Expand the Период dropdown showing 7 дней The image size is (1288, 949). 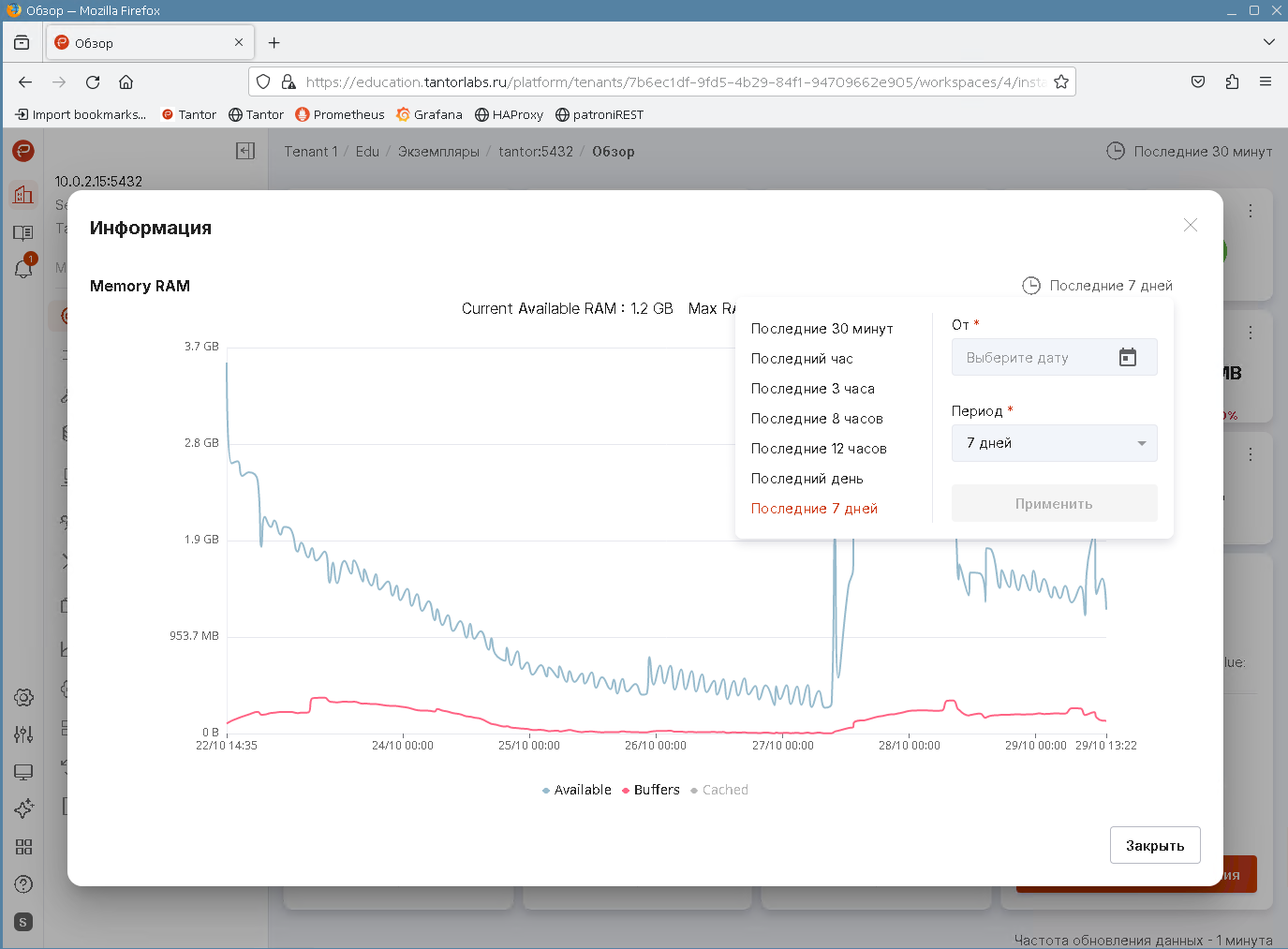tap(1054, 443)
